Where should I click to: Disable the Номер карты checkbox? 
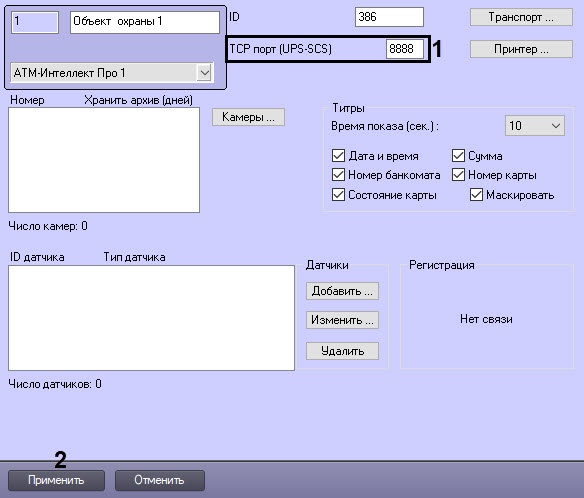[458, 175]
